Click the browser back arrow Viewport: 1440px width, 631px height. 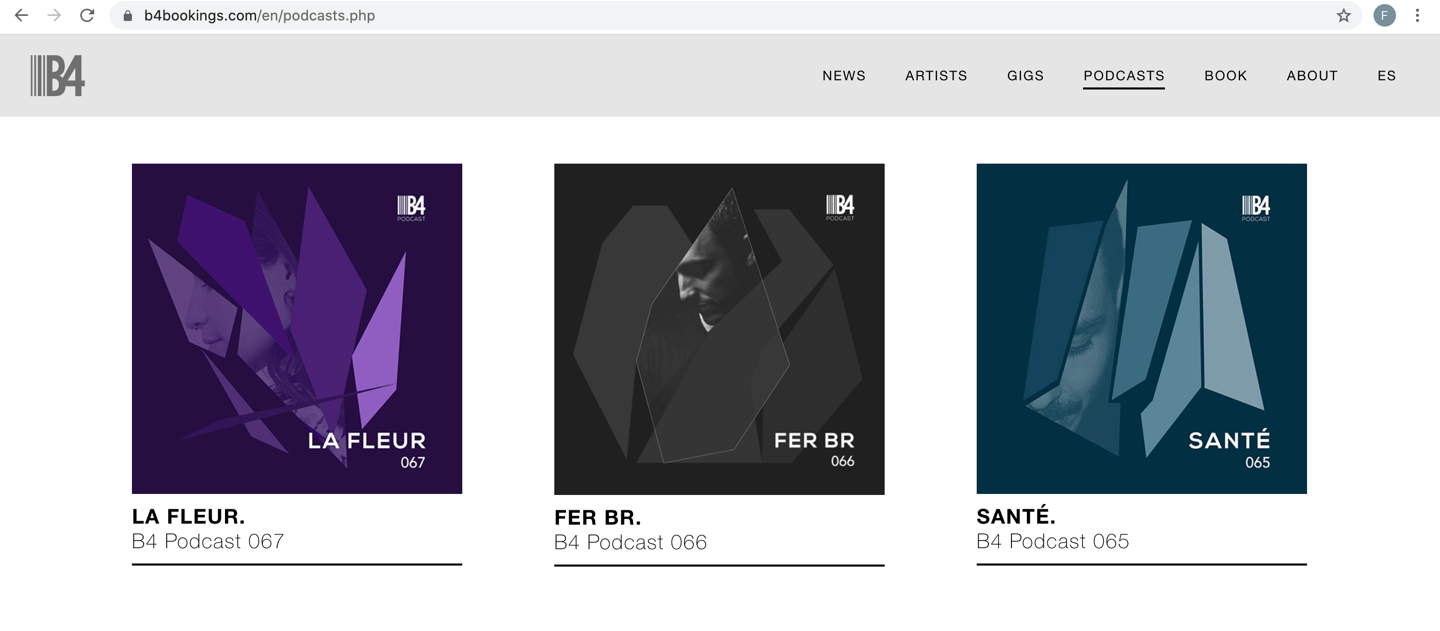coord(21,16)
